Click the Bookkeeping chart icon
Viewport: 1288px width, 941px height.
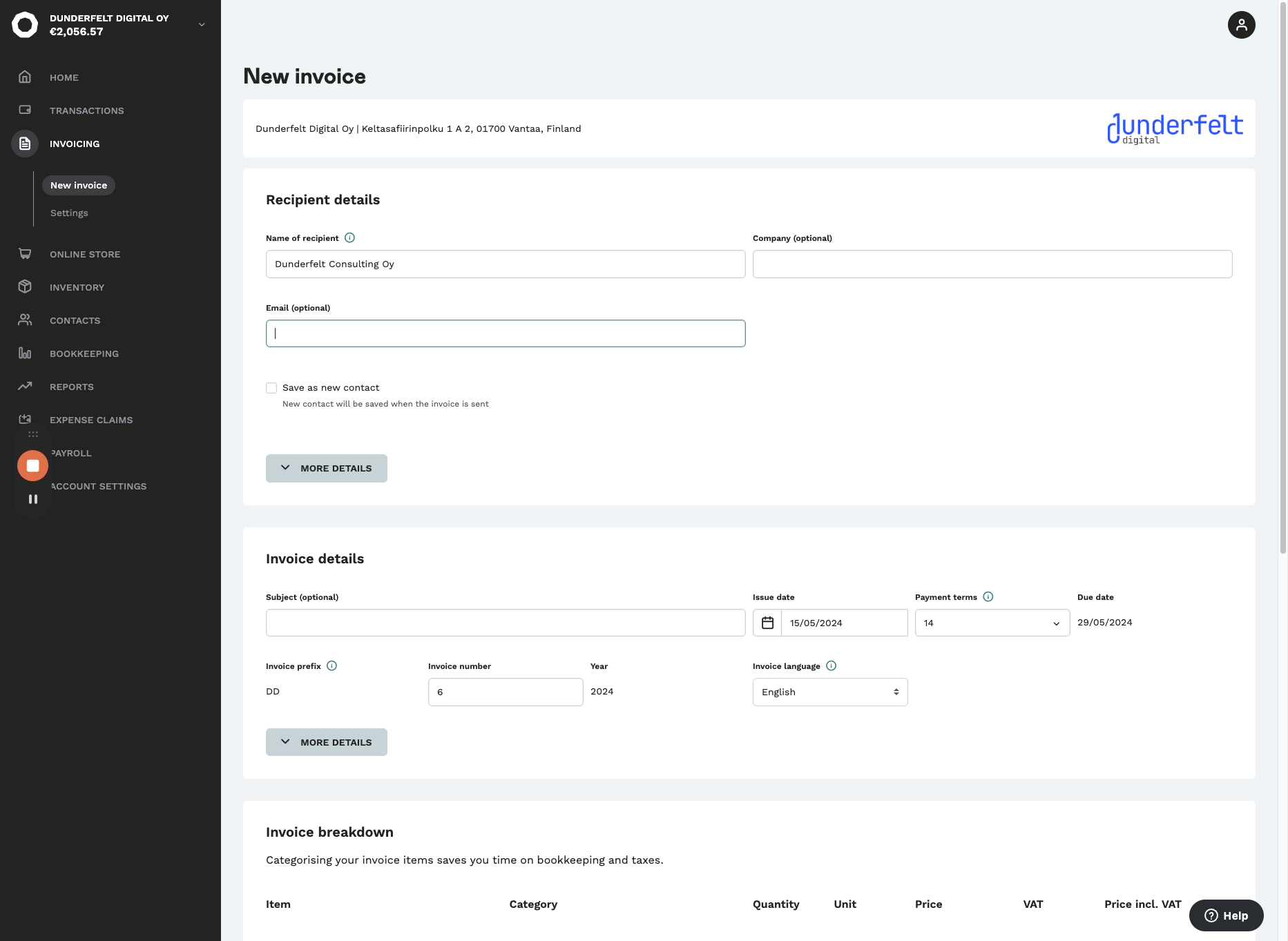click(x=25, y=353)
